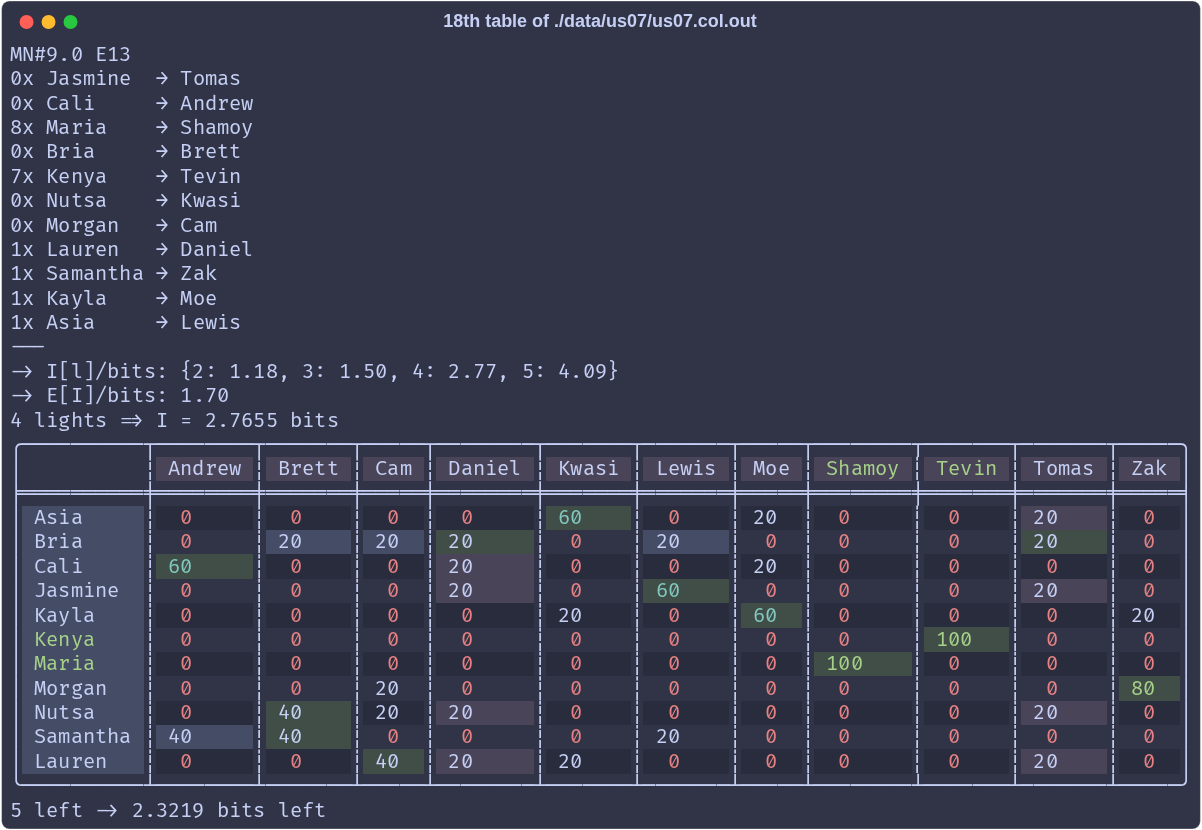Click Nutsa's 20 cell under Tomas
The height and width of the screenshot is (830, 1202).
[x=1064, y=712]
